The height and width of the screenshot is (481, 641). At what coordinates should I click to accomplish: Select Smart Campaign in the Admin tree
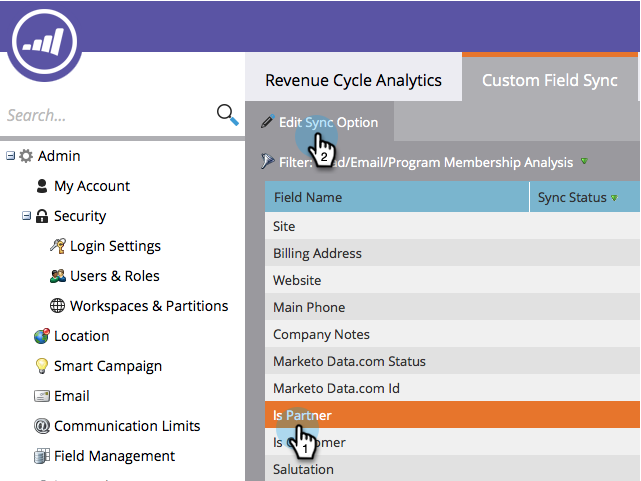[x=108, y=366]
